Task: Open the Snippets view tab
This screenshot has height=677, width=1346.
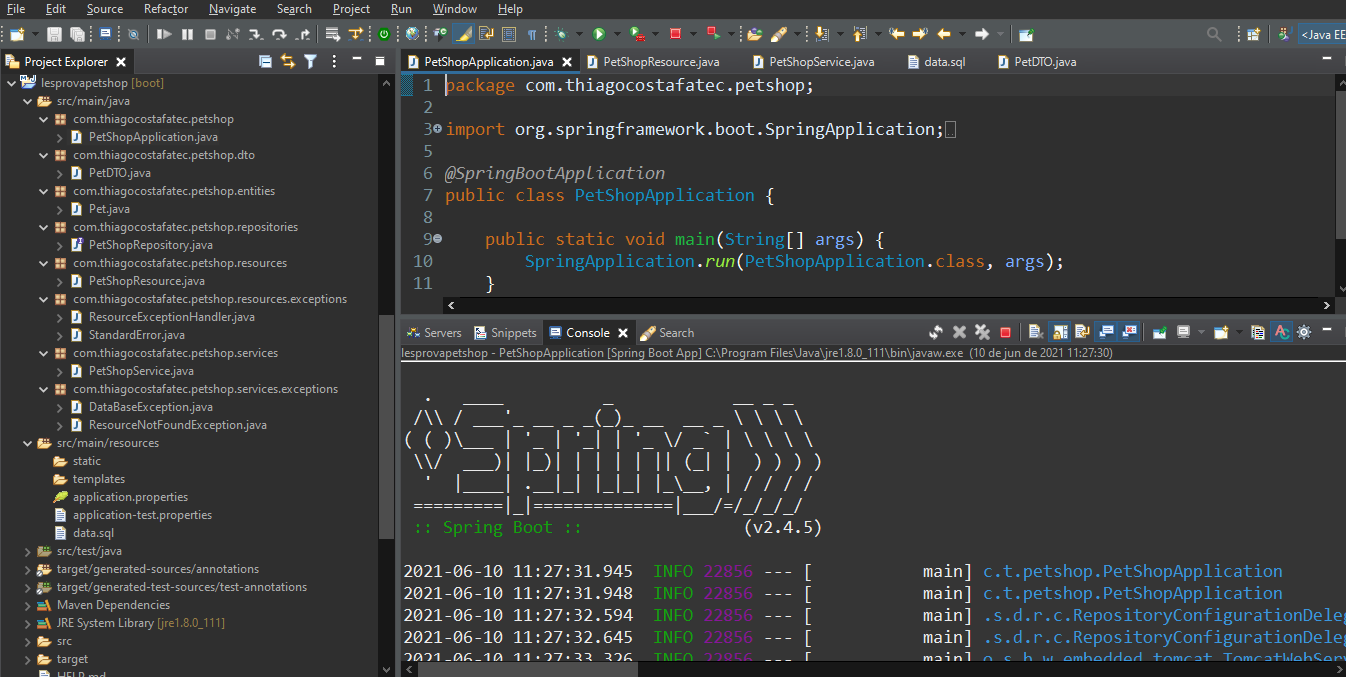Action: pyautogui.click(x=513, y=333)
